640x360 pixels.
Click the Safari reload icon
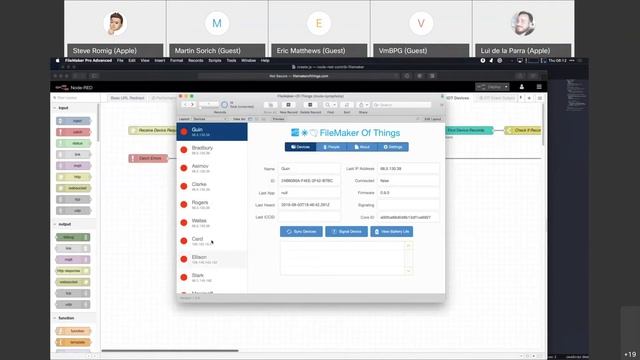click(x=396, y=76)
